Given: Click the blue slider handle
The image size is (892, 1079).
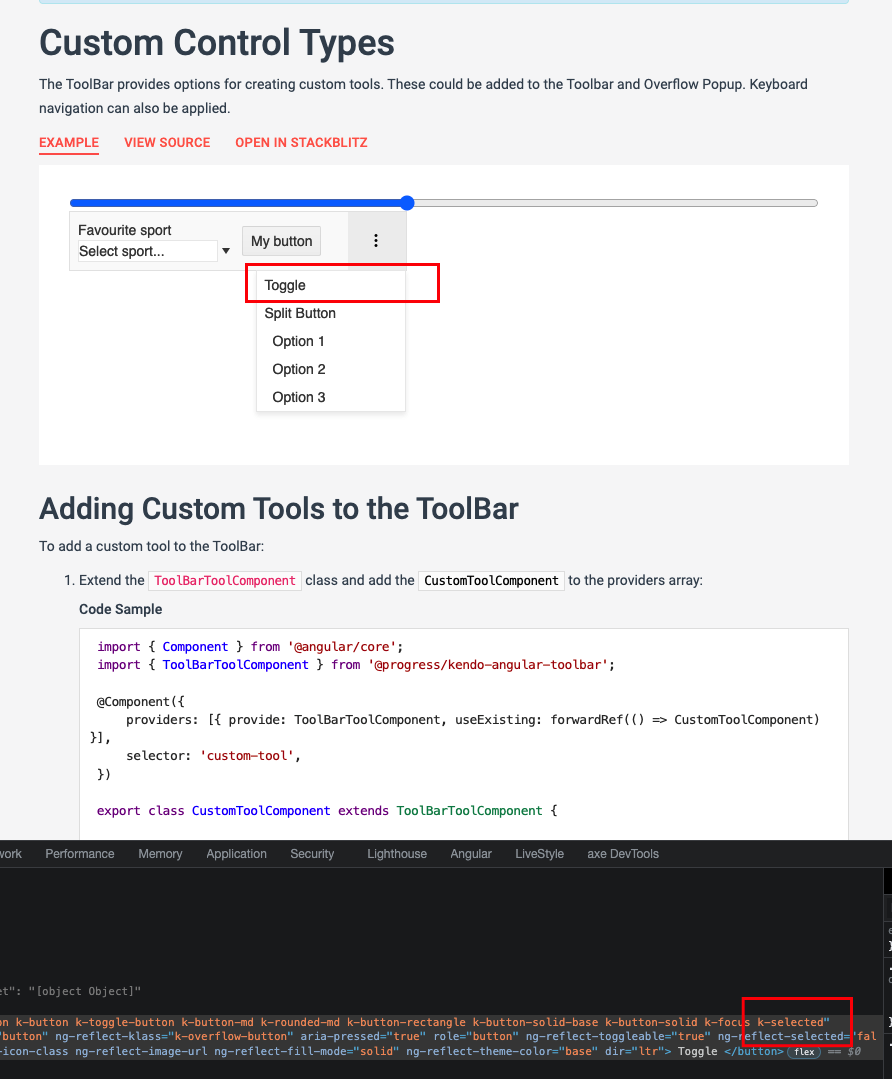Looking at the screenshot, I should (406, 202).
